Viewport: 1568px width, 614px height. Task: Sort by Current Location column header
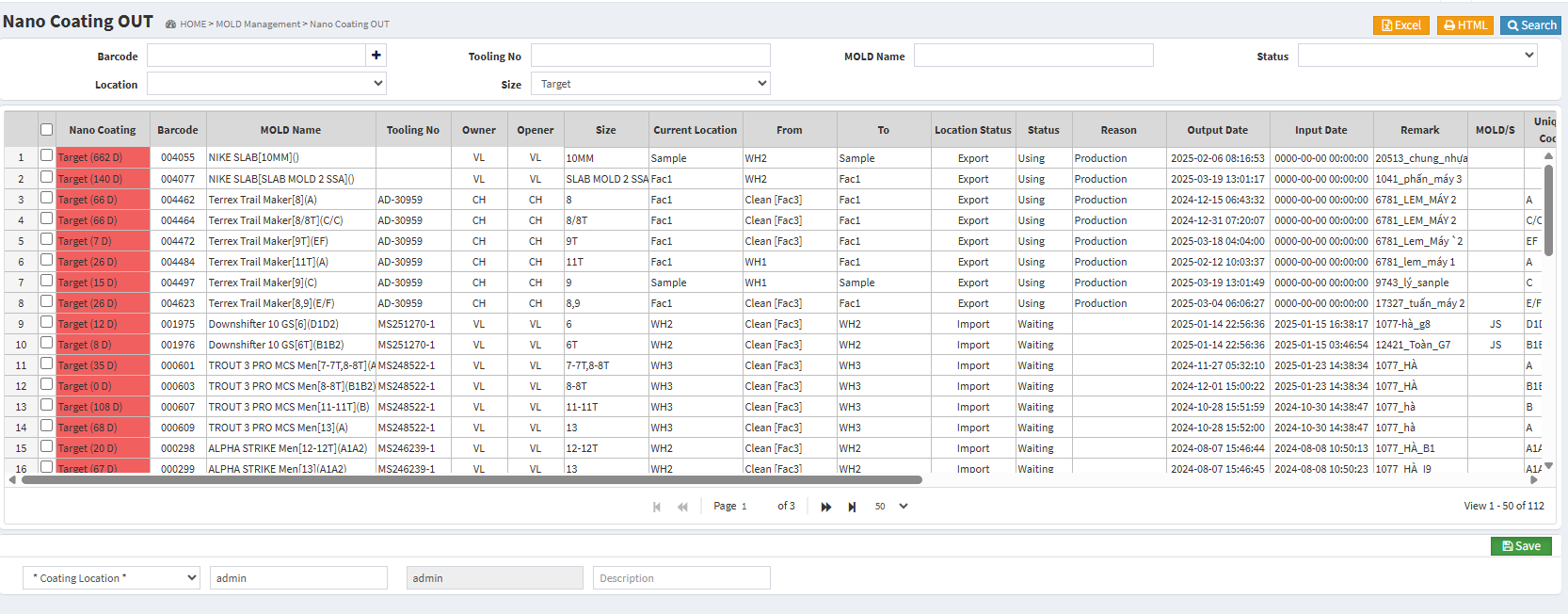pyautogui.click(x=696, y=130)
